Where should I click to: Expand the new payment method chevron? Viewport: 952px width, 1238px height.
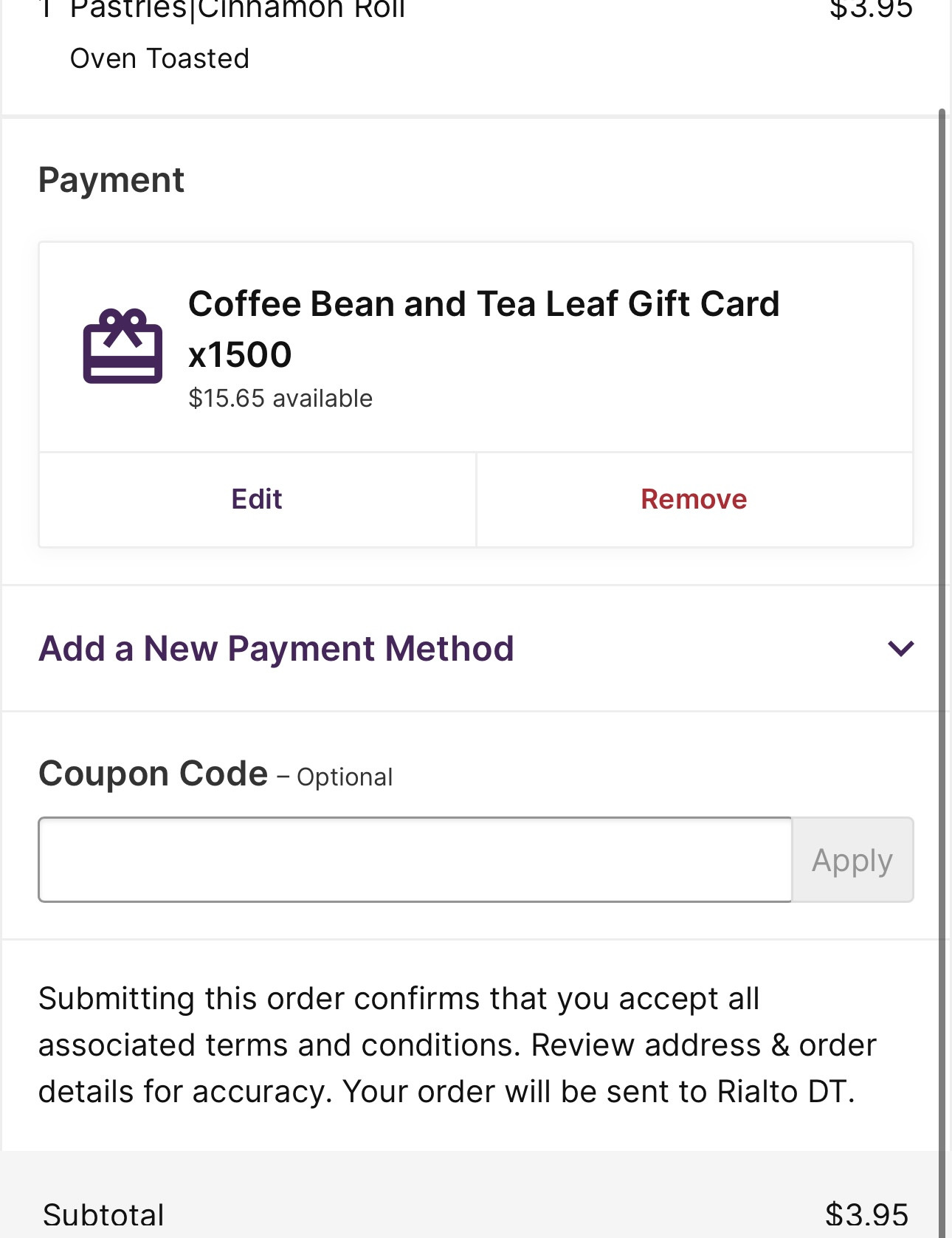pyautogui.click(x=900, y=649)
